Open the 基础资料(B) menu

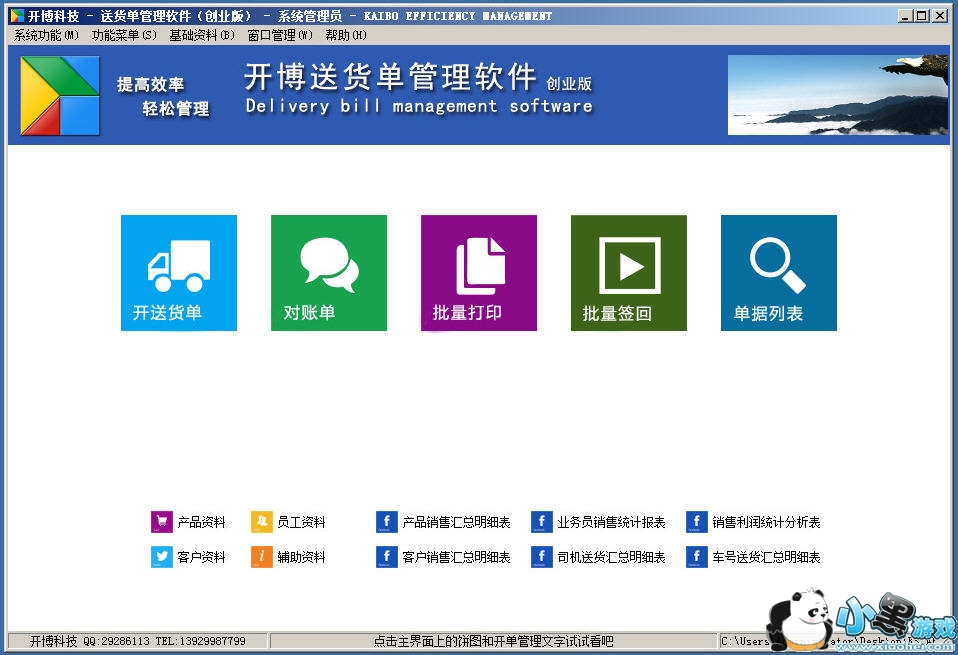pyautogui.click(x=202, y=35)
